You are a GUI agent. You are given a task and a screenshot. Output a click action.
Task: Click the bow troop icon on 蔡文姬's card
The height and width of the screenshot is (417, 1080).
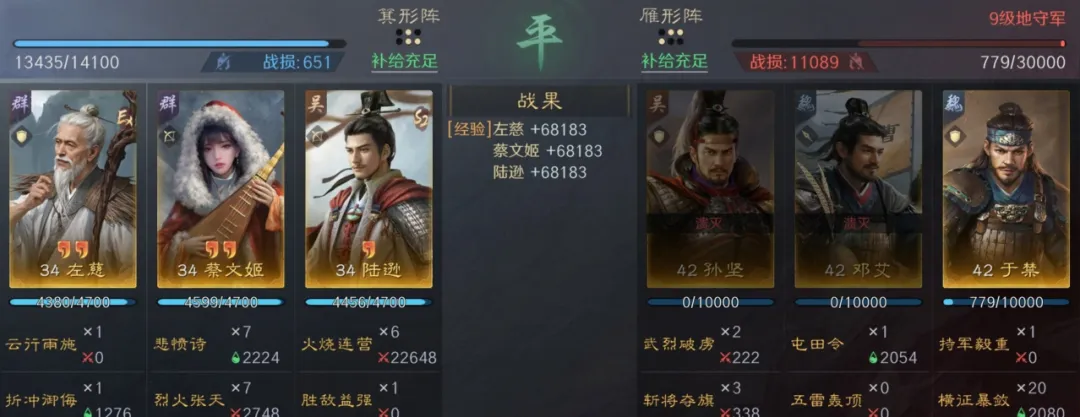click(169, 136)
